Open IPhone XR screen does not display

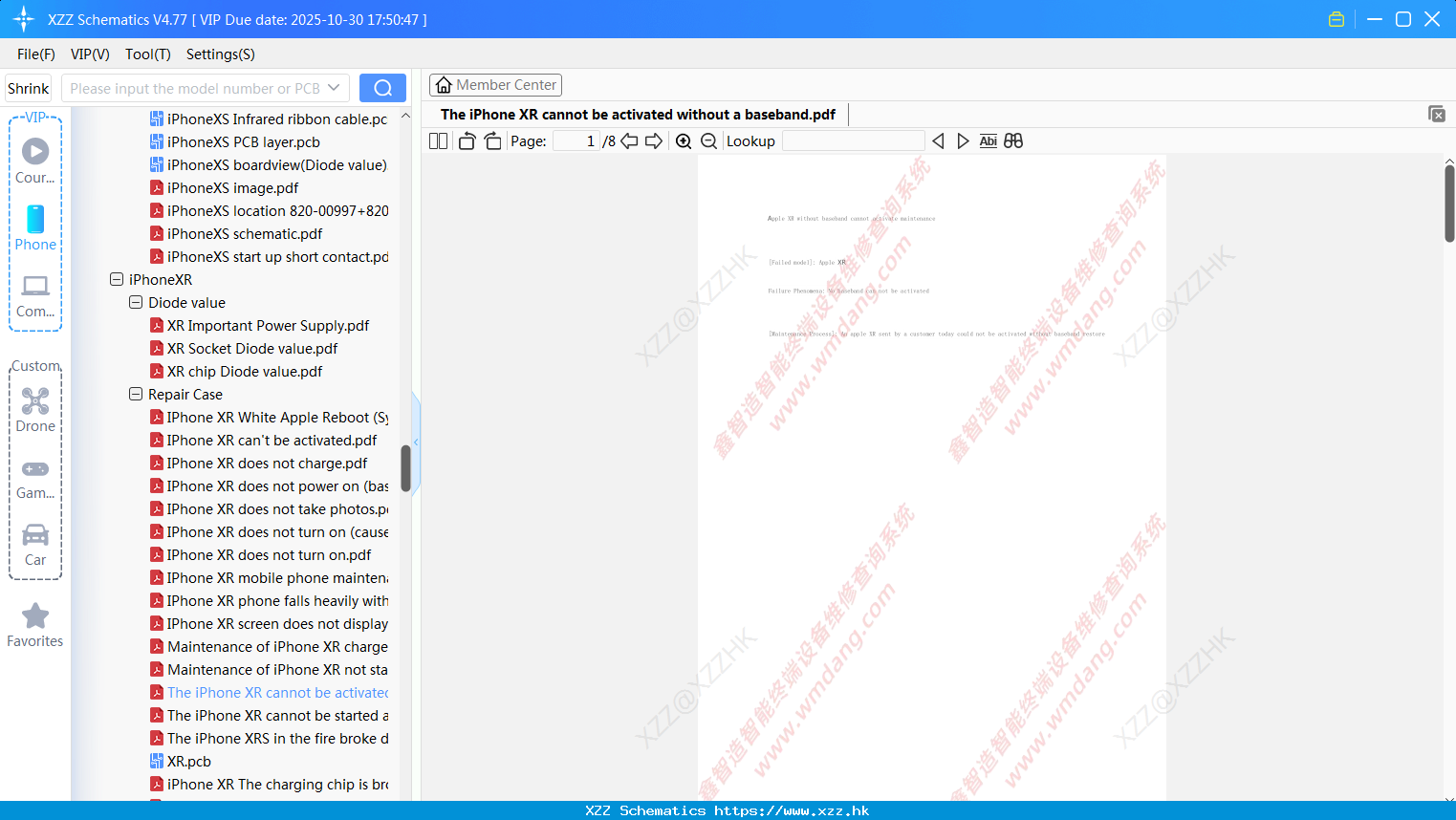pyautogui.click(x=277, y=623)
